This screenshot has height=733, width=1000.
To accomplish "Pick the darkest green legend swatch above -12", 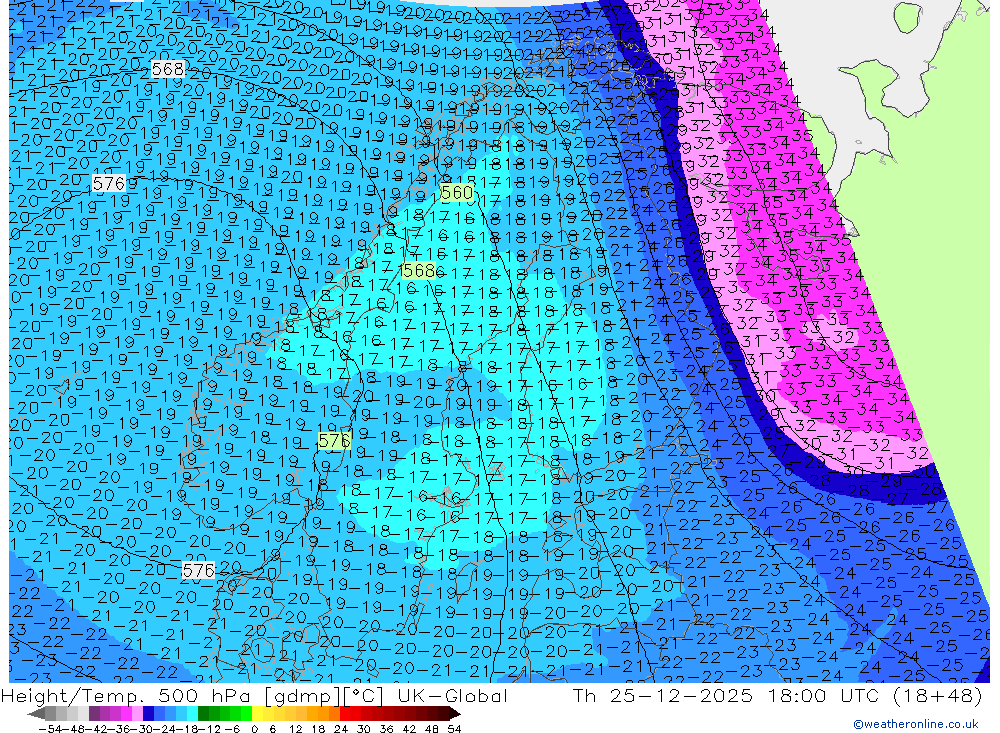I will tap(203, 713).
